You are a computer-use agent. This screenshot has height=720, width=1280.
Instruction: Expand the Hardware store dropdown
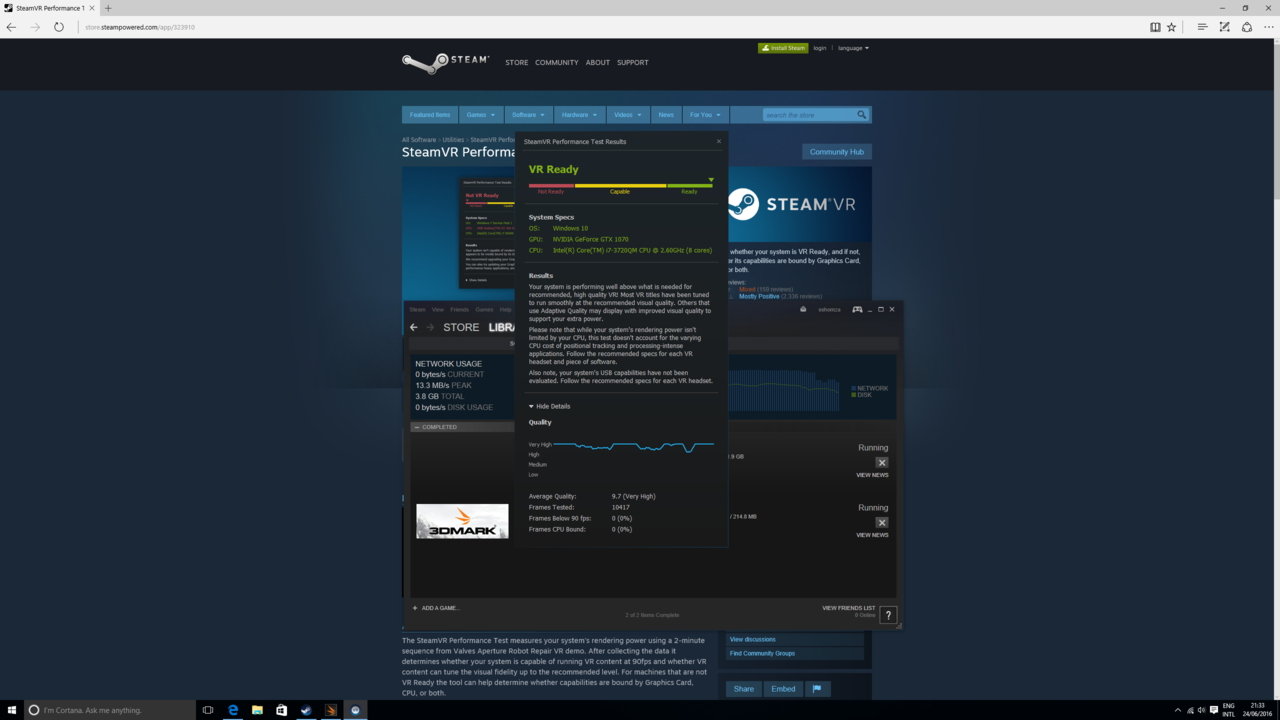click(579, 115)
